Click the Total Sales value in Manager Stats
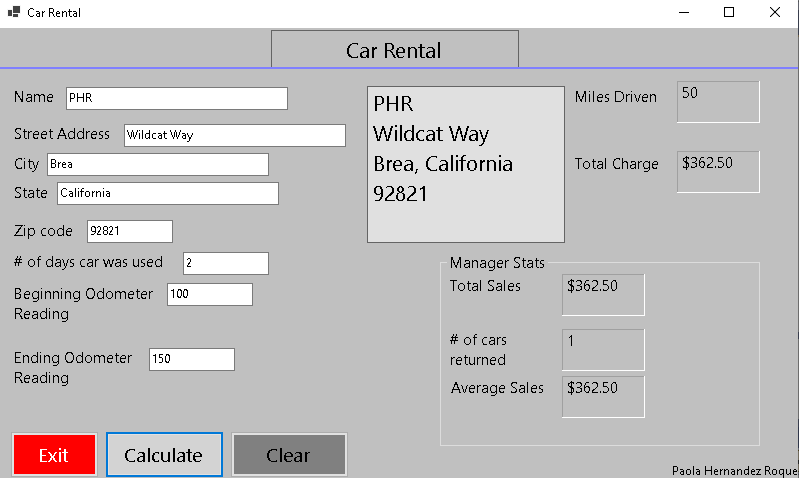Screen dimensions: 799x478 click(x=603, y=294)
